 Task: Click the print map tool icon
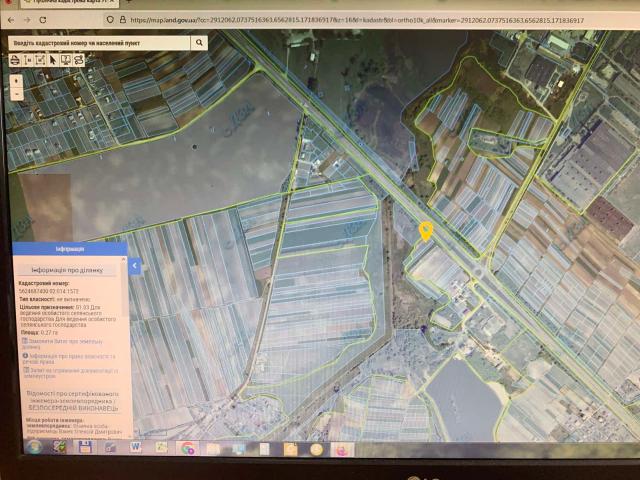(x=16, y=60)
